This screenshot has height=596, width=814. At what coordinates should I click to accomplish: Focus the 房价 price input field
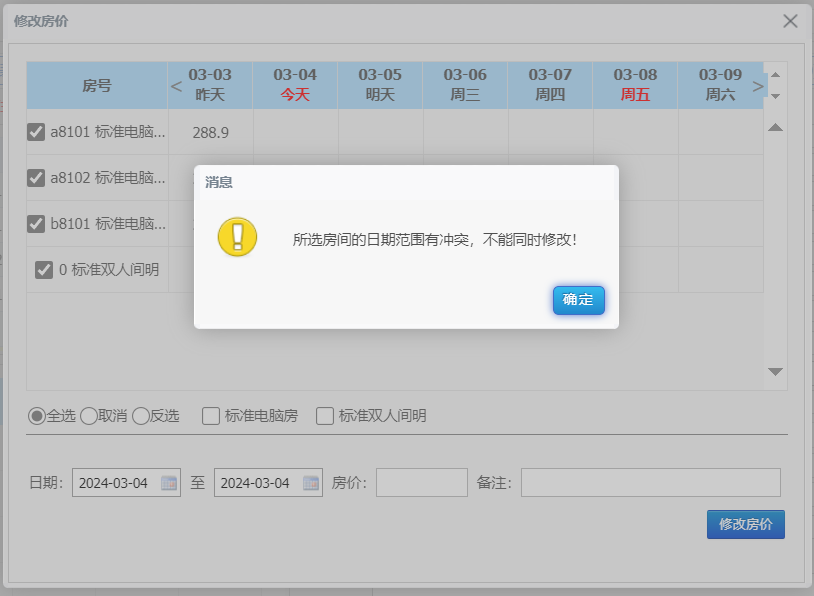click(422, 483)
